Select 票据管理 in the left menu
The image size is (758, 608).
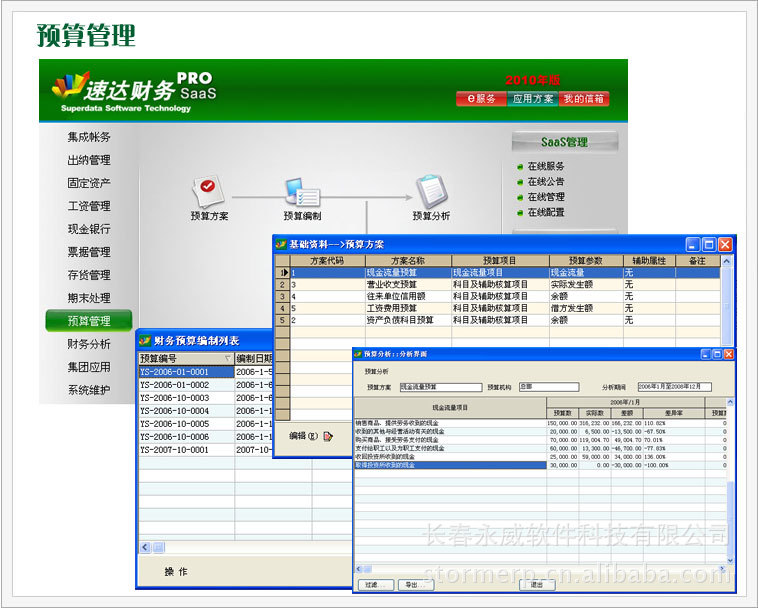(x=89, y=252)
